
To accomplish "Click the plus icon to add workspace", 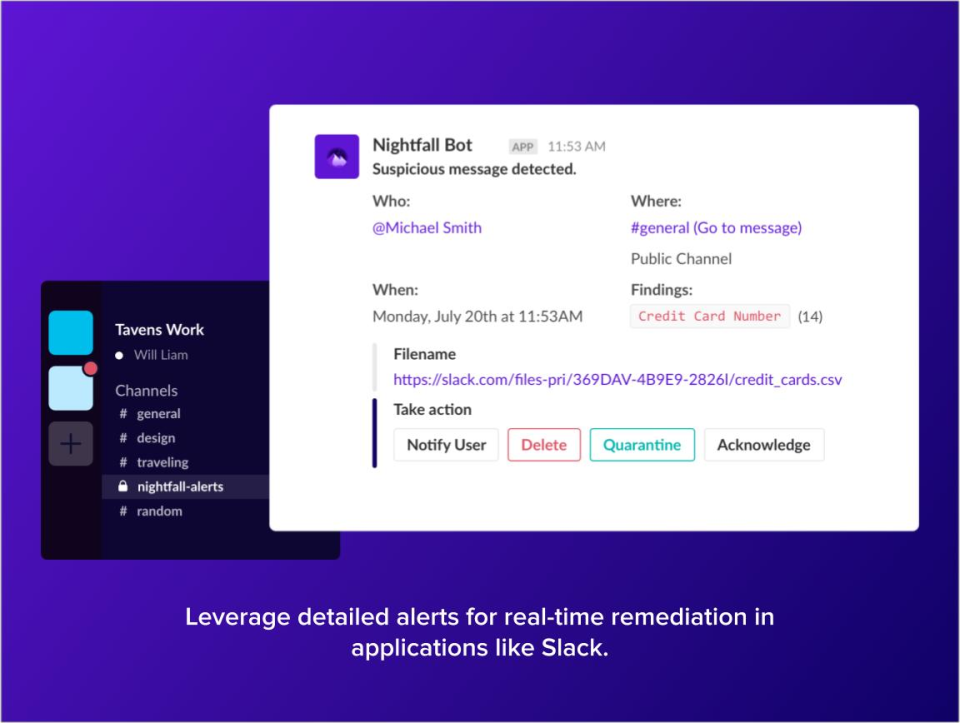I will pyautogui.click(x=70, y=444).
